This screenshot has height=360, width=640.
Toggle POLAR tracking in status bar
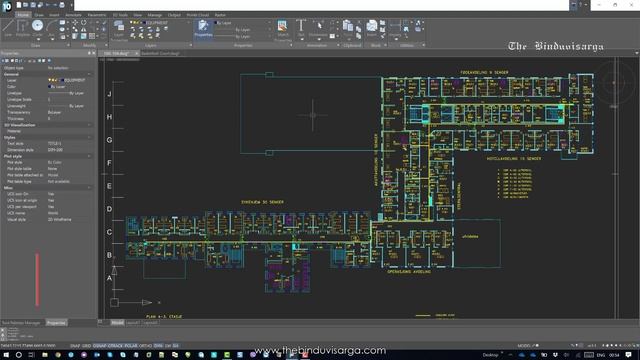click(x=131, y=346)
